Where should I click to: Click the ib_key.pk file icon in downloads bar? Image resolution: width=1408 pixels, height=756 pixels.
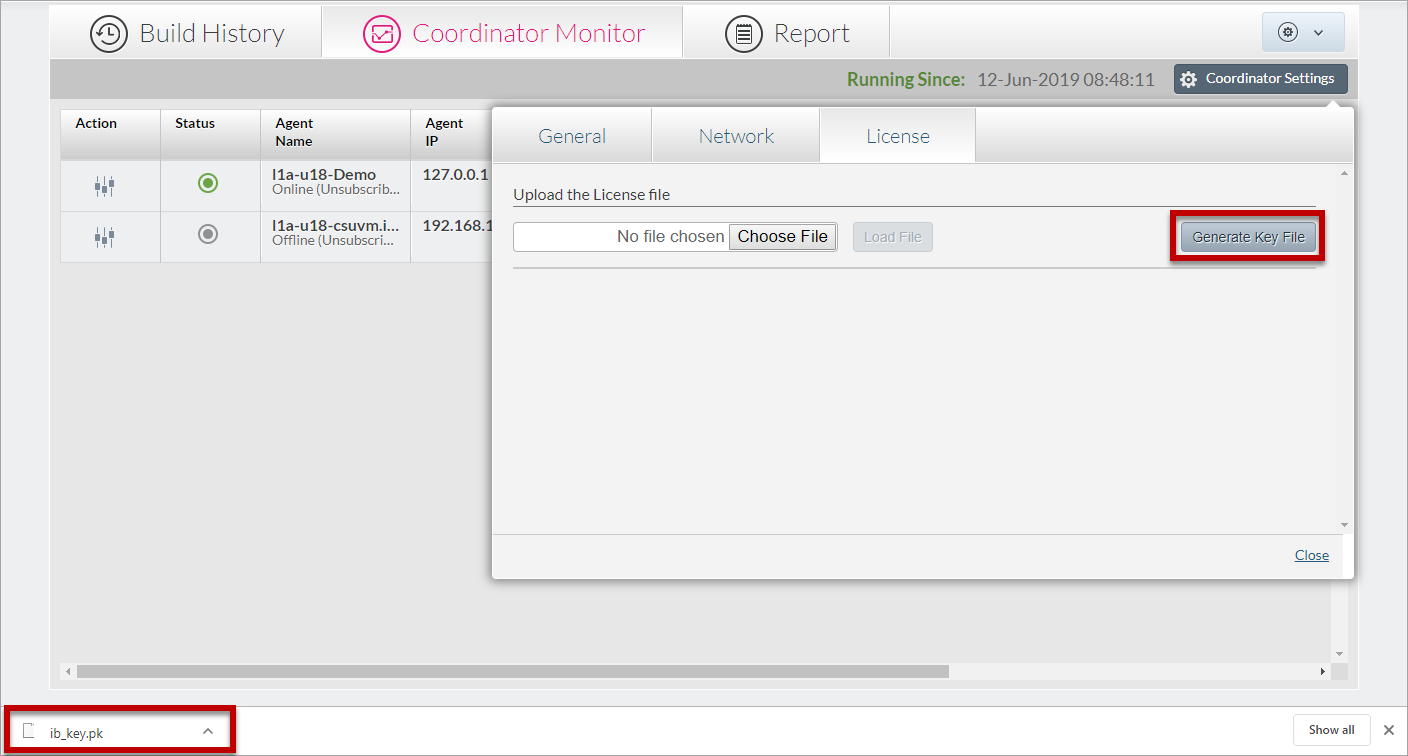coord(30,731)
